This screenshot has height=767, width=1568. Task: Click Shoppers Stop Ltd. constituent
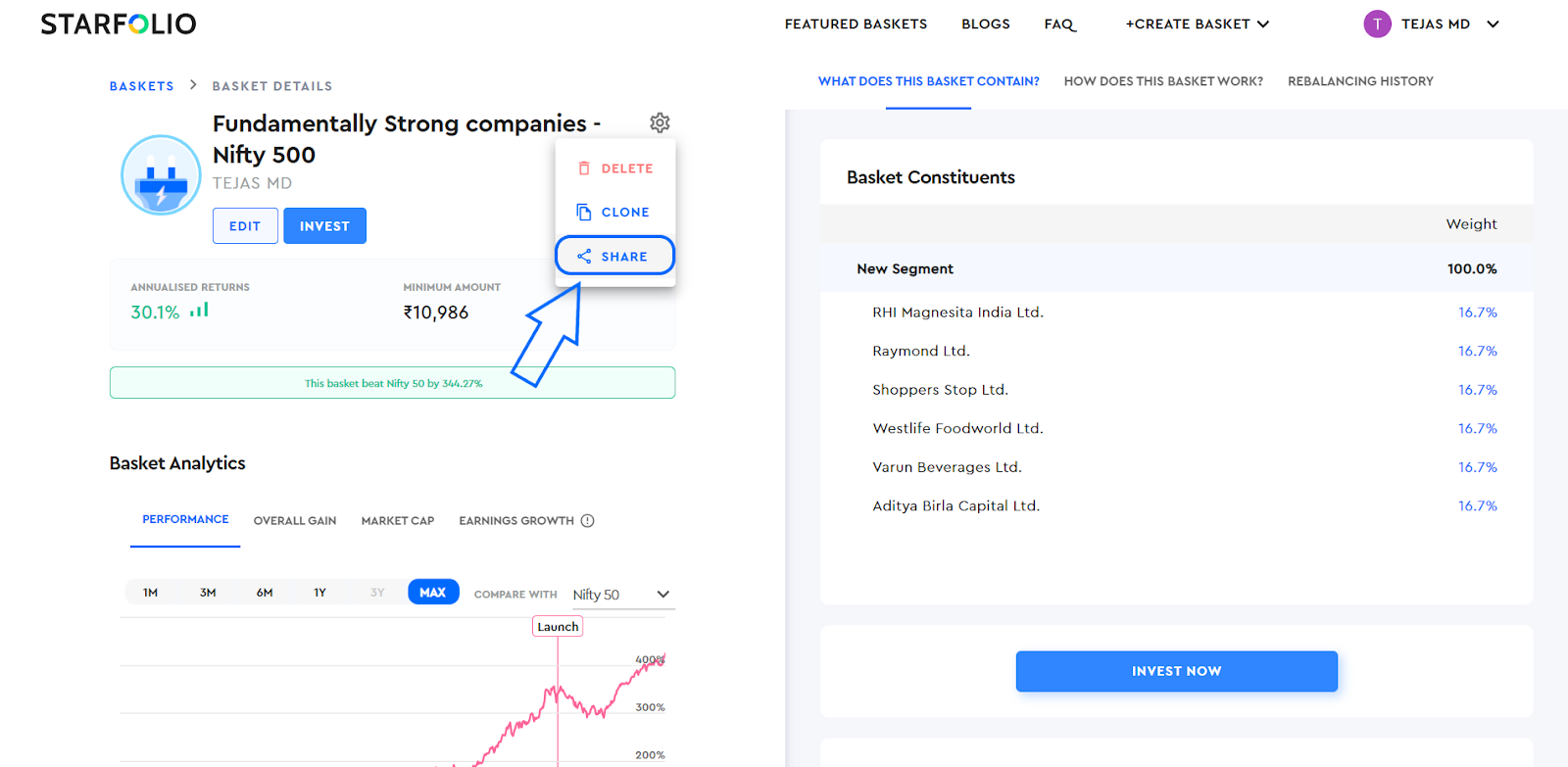point(940,390)
